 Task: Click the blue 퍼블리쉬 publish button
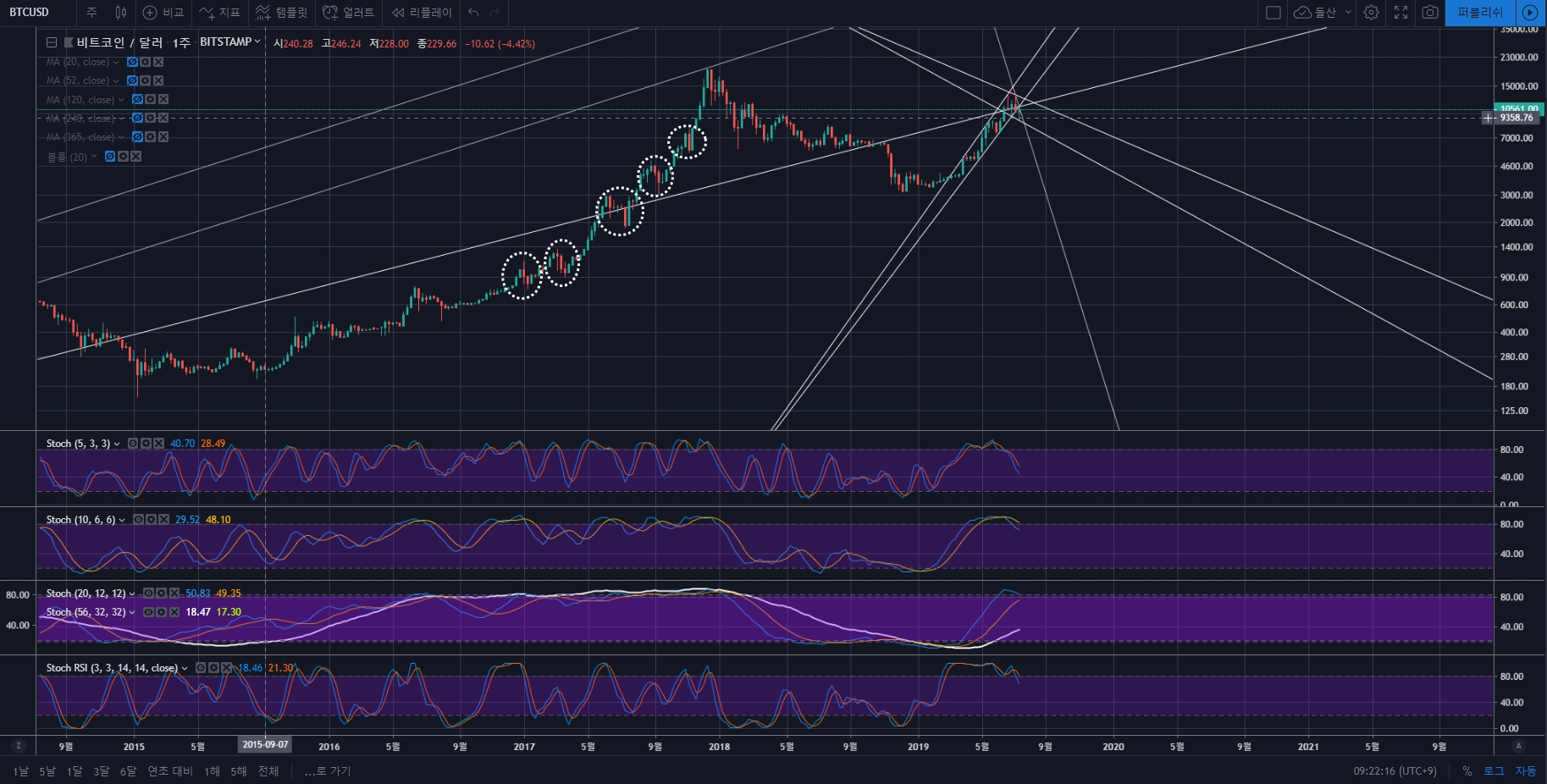[x=1479, y=13]
